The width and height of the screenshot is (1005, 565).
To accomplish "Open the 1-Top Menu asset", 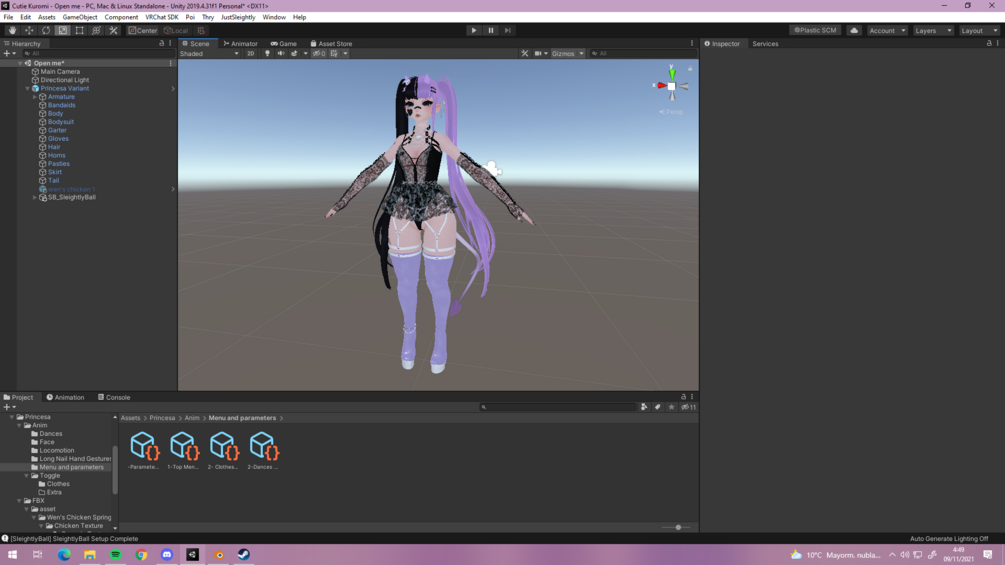I will click(x=183, y=450).
